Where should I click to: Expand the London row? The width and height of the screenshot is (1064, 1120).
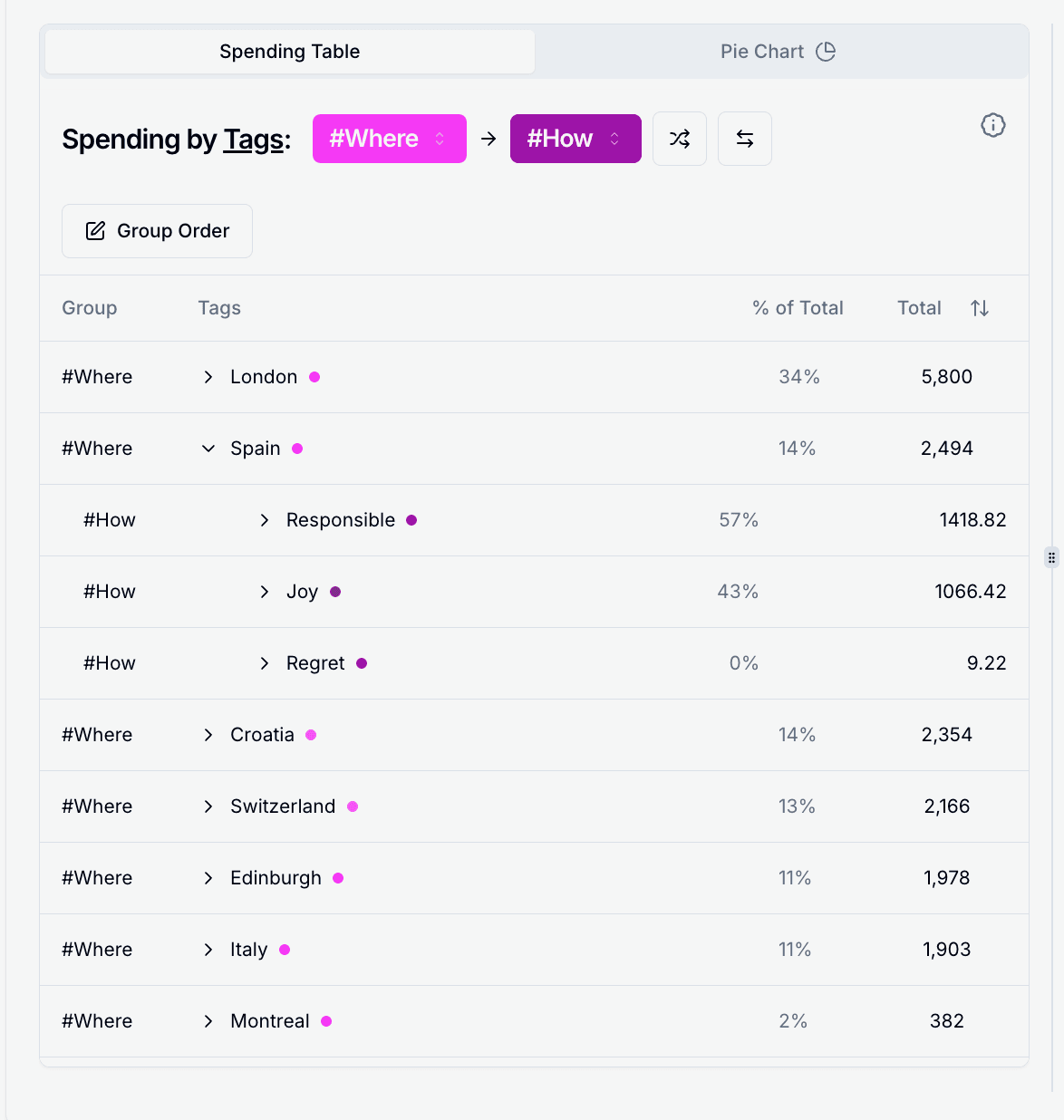click(x=208, y=377)
